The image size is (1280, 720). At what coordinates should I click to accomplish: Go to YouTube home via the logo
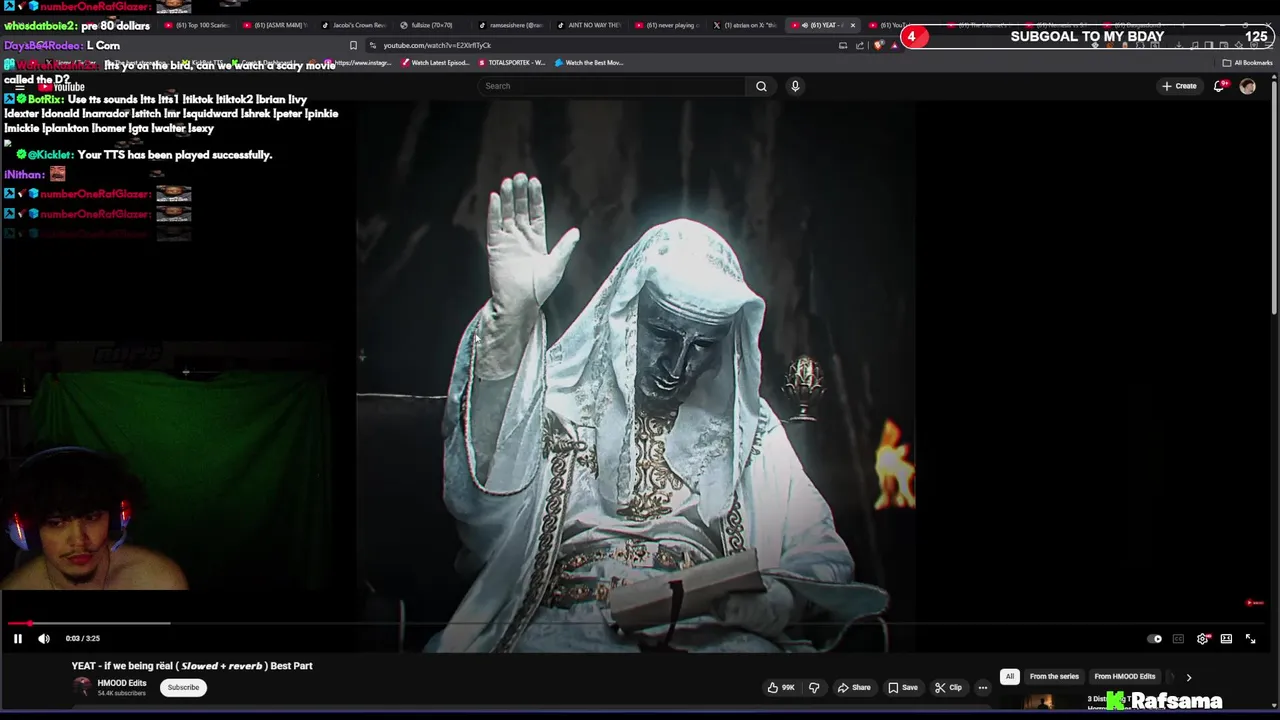coord(62,87)
